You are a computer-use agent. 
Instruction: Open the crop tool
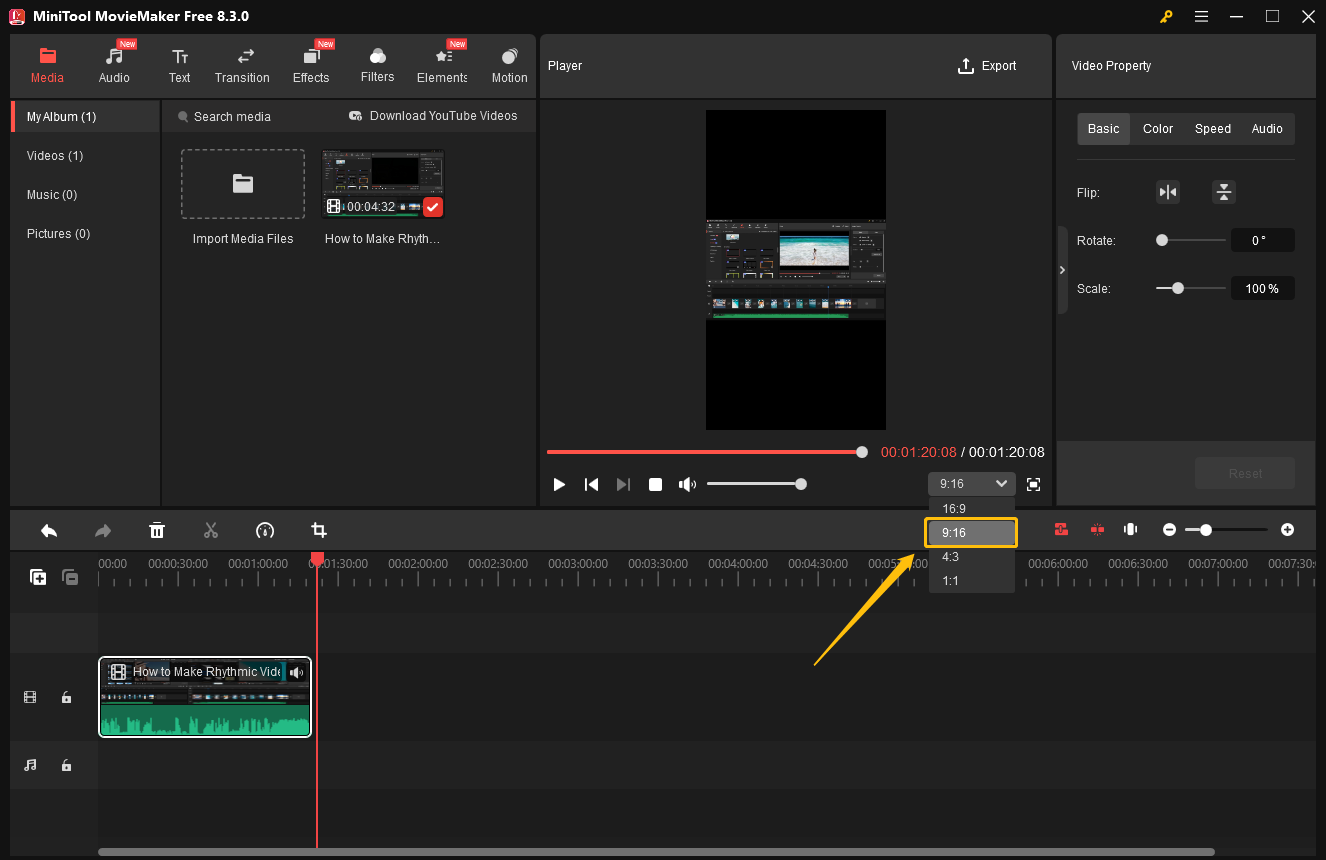tap(319, 530)
